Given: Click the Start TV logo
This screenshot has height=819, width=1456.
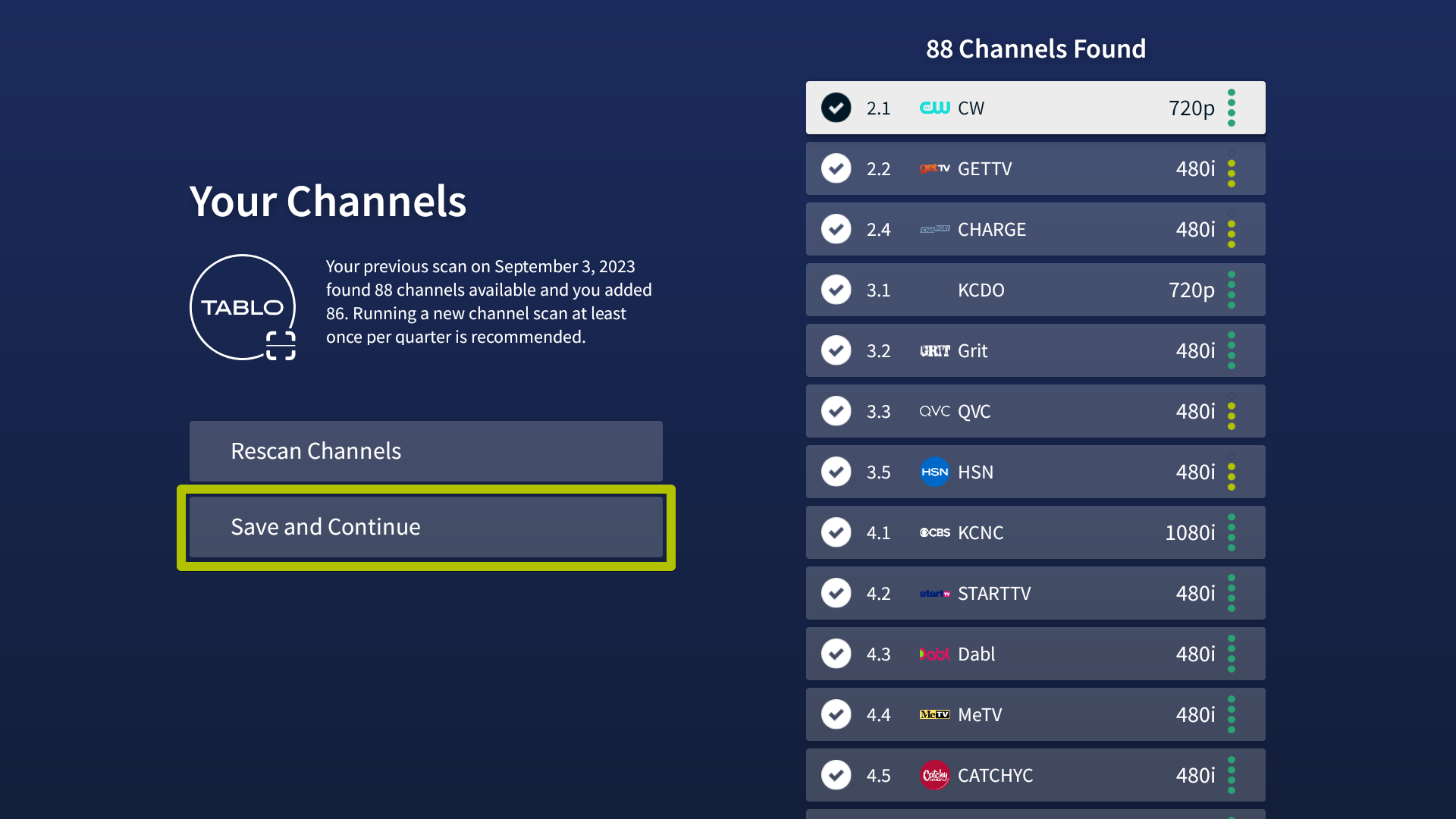Looking at the screenshot, I should click(934, 593).
